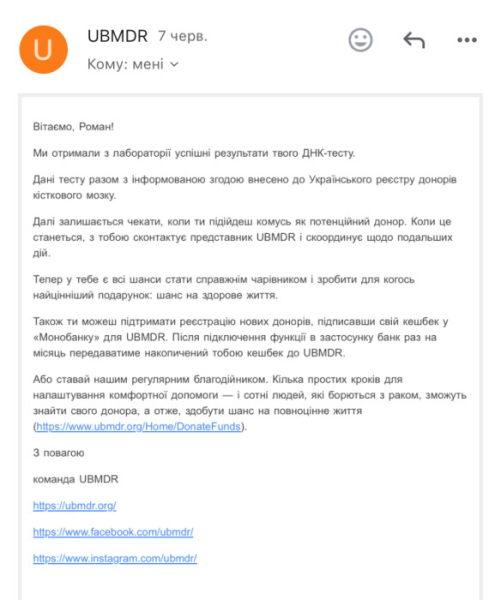Open the UBMDR Facebook page link
This screenshot has height=600, width=501.
click(113, 532)
